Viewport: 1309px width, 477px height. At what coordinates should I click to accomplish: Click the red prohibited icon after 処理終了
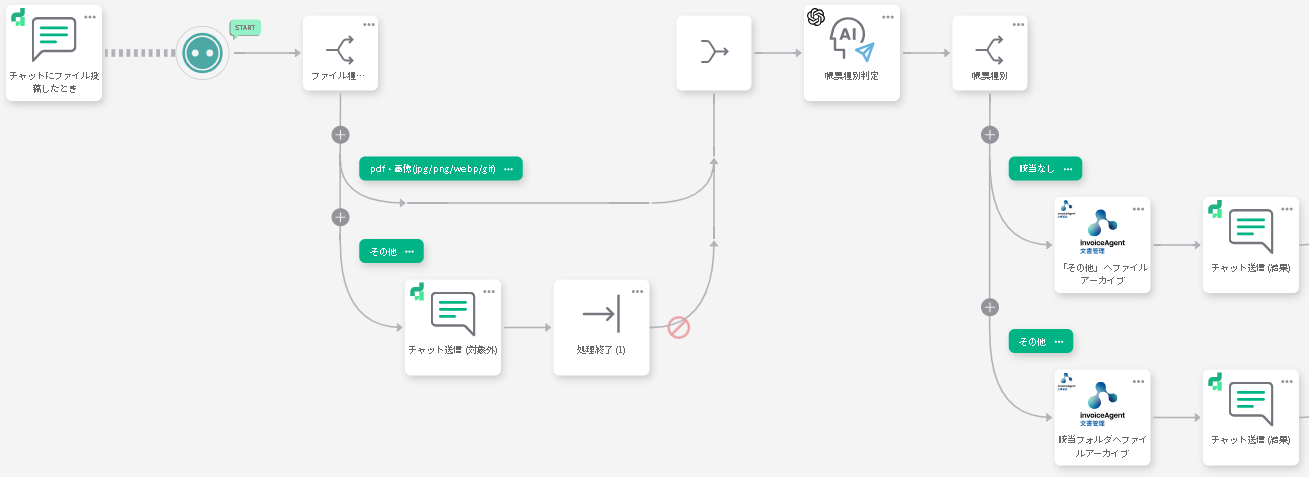click(679, 327)
